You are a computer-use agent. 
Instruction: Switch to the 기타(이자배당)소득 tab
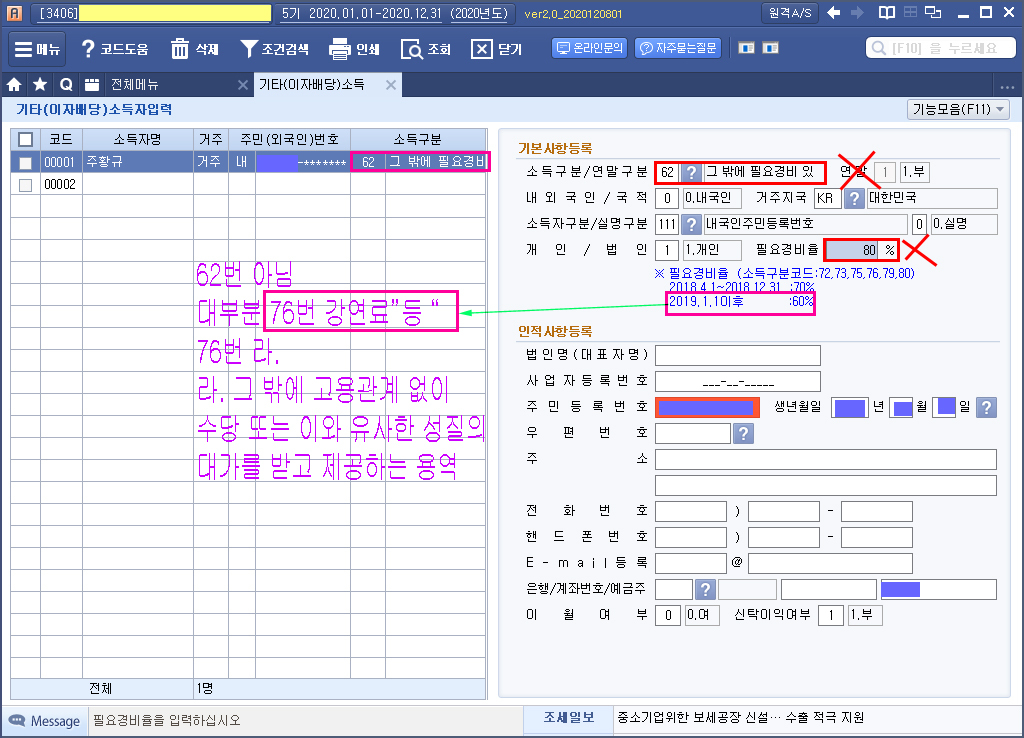312,84
